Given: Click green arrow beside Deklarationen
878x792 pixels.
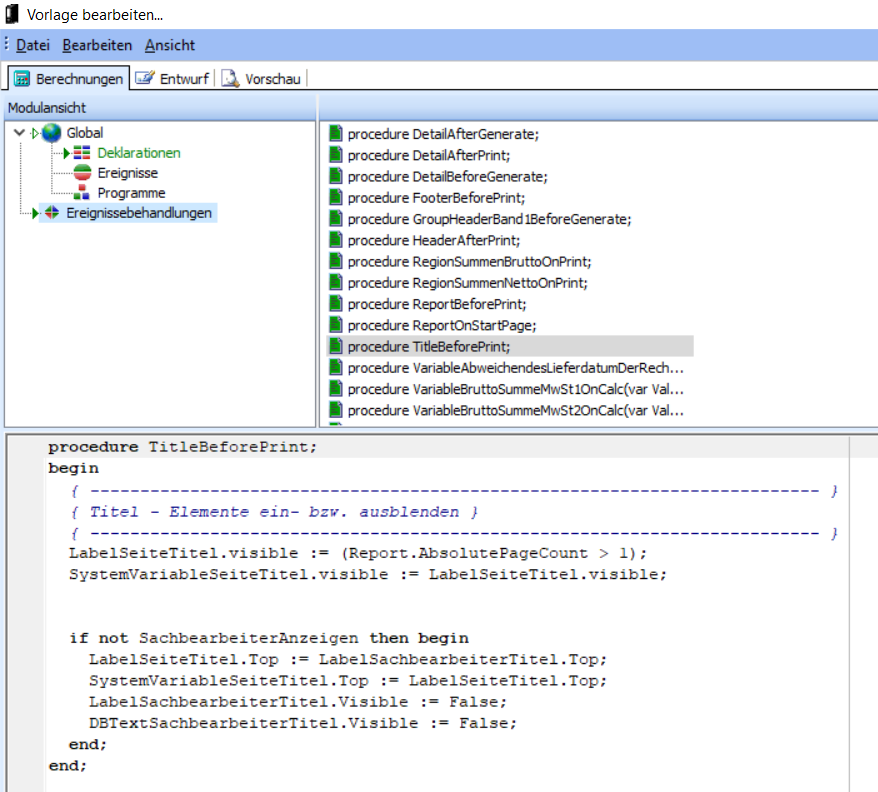Looking at the screenshot, I should click(x=67, y=153).
